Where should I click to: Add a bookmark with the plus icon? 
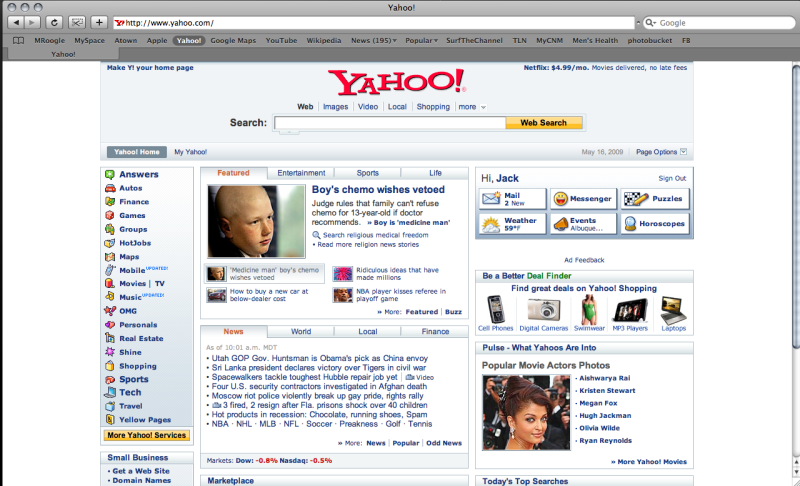tap(99, 22)
